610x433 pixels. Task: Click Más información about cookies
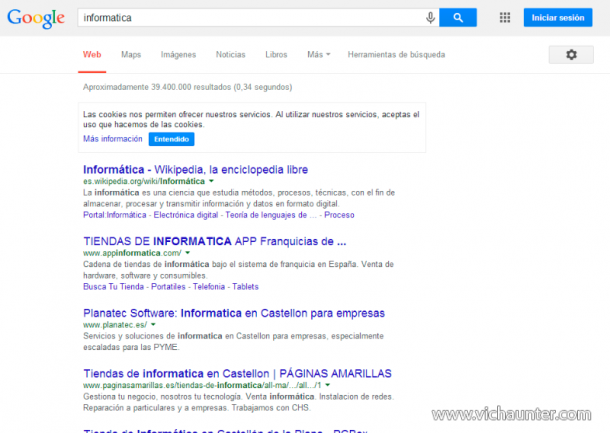coord(112,139)
